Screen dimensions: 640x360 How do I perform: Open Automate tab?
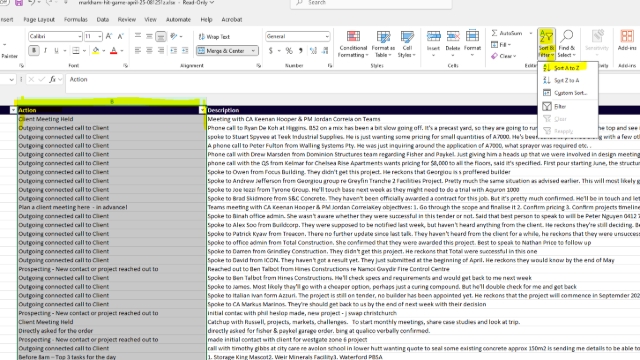pos(178,19)
